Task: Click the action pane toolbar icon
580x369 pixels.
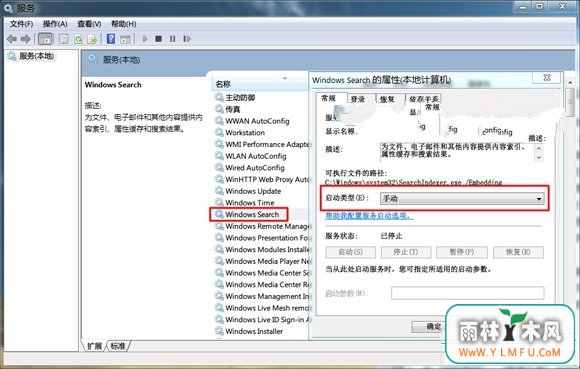Action: [125, 39]
